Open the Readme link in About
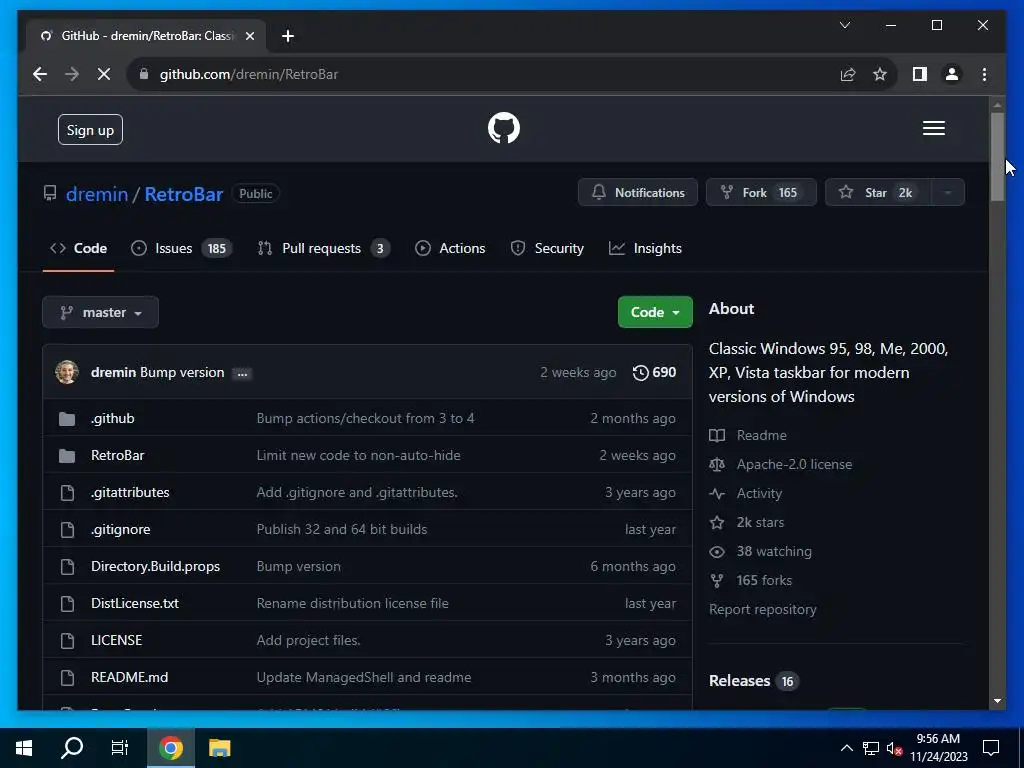Screen dimensions: 1024x768 pyautogui.click(x=748, y=436)
